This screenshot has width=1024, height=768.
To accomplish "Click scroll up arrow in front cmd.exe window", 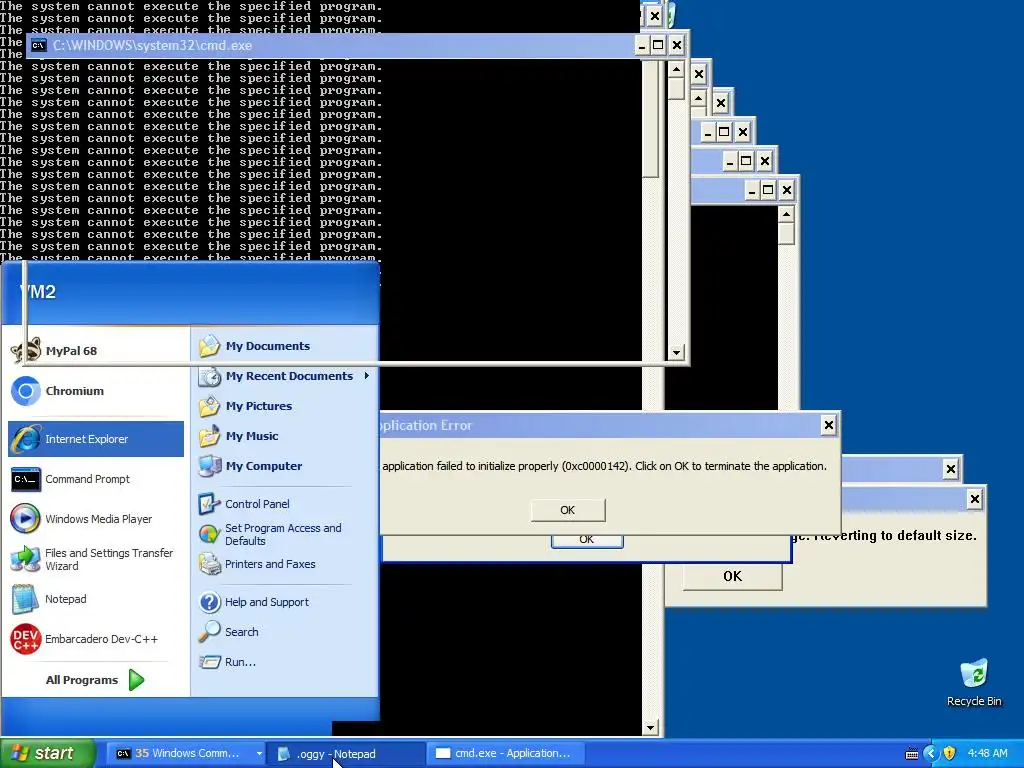I will pos(676,69).
